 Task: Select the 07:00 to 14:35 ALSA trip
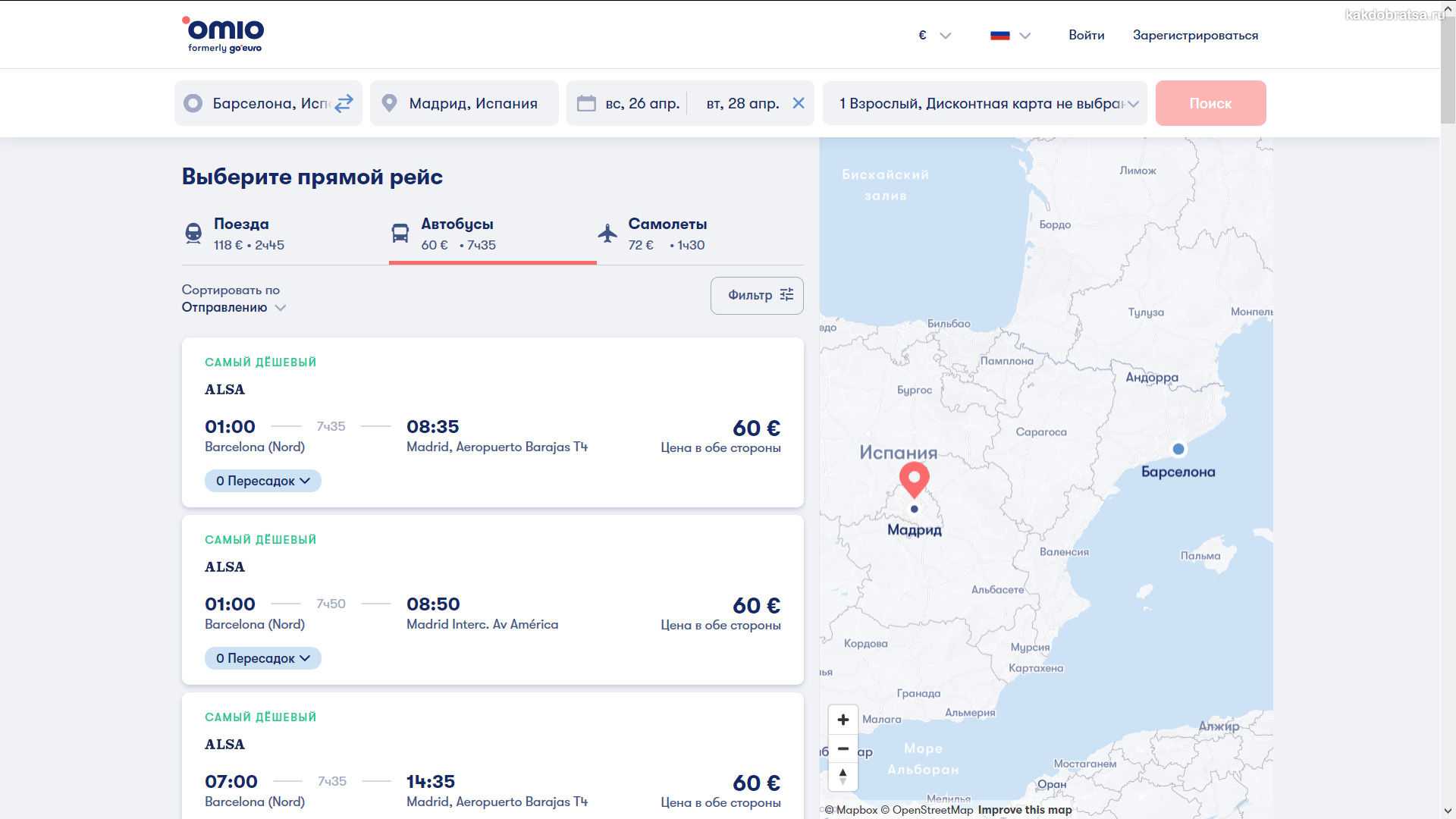click(493, 755)
